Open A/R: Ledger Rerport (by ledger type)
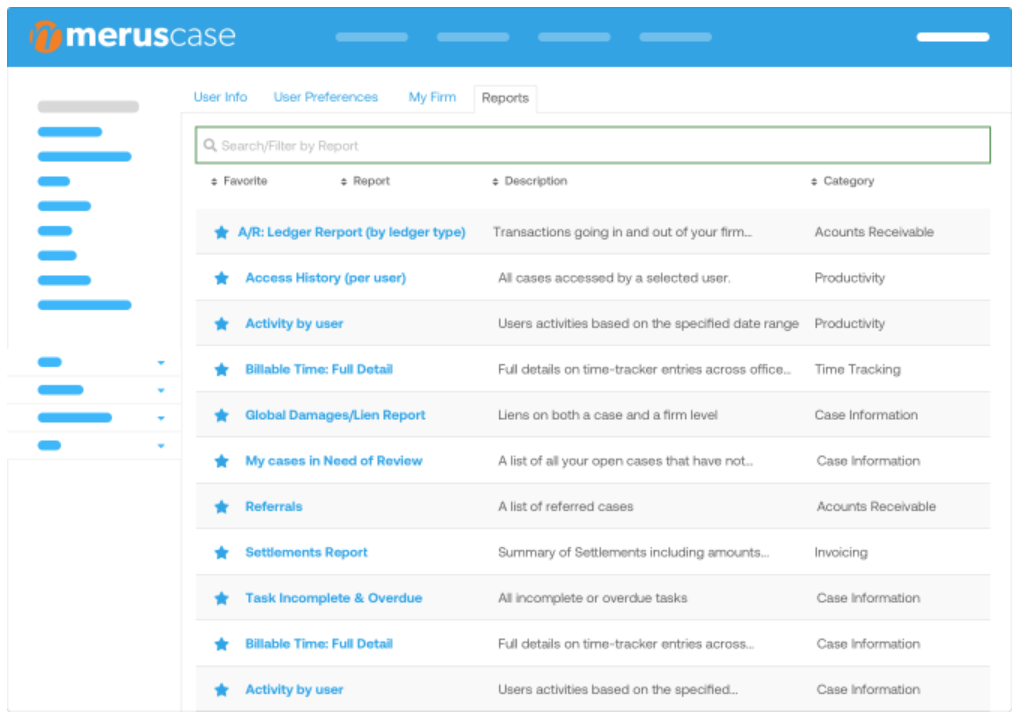This screenshot has width=1018, height=717. pos(351,232)
